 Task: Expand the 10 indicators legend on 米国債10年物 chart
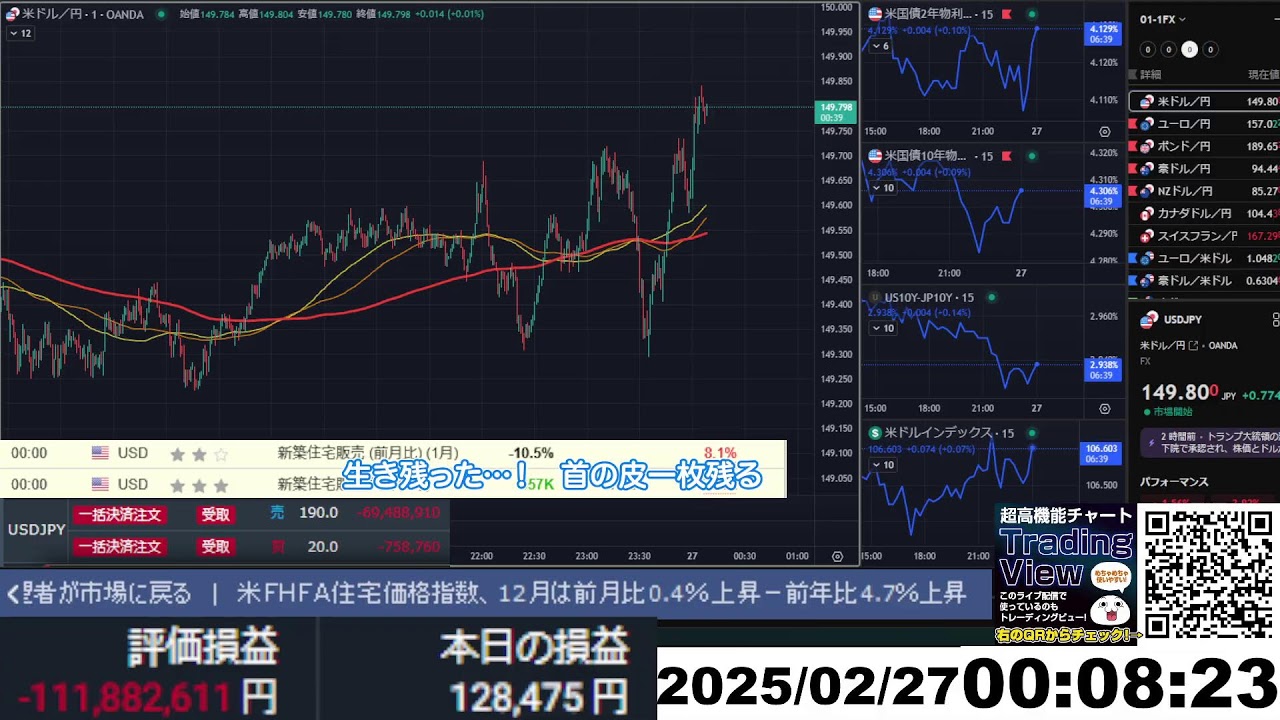point(881,187)
